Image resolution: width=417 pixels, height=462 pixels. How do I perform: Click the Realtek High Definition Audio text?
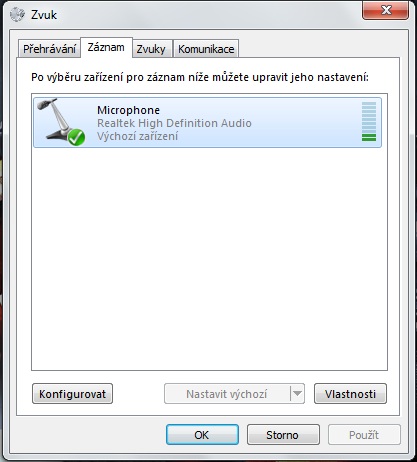coord(174,123)
